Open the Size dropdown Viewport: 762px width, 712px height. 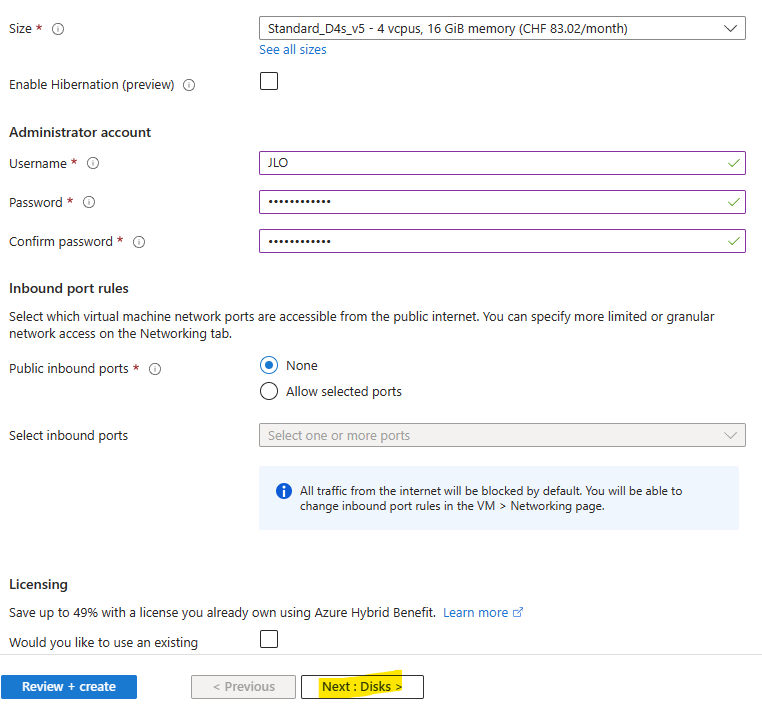(x=502, y=28)
